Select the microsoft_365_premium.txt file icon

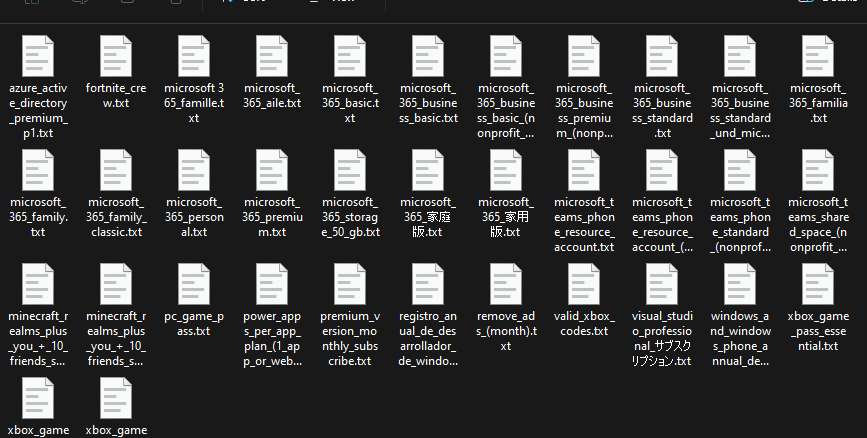pos(272,170)
